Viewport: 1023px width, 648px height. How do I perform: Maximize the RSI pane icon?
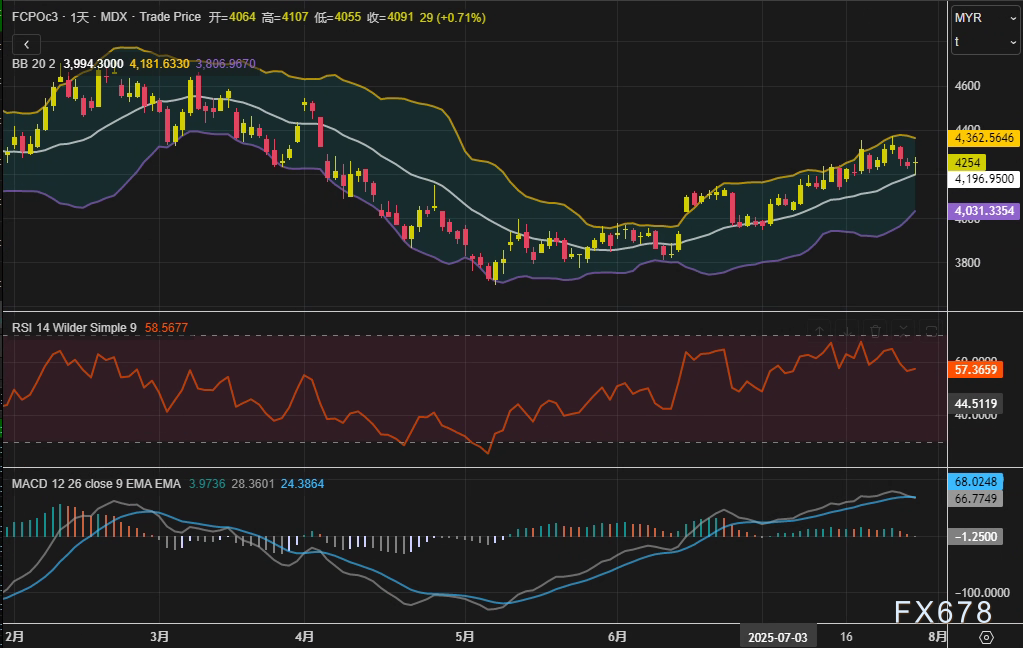click(x=931, y=331)
